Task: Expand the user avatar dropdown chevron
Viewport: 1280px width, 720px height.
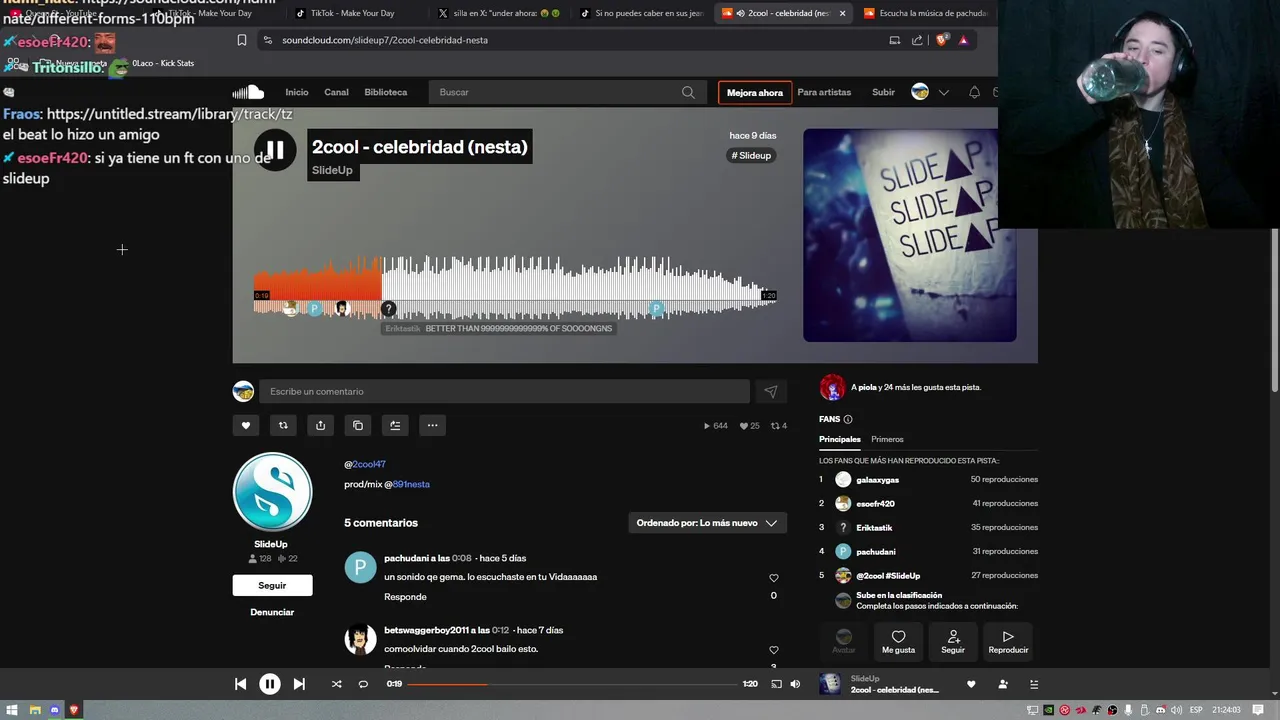Action: [943, 92]
